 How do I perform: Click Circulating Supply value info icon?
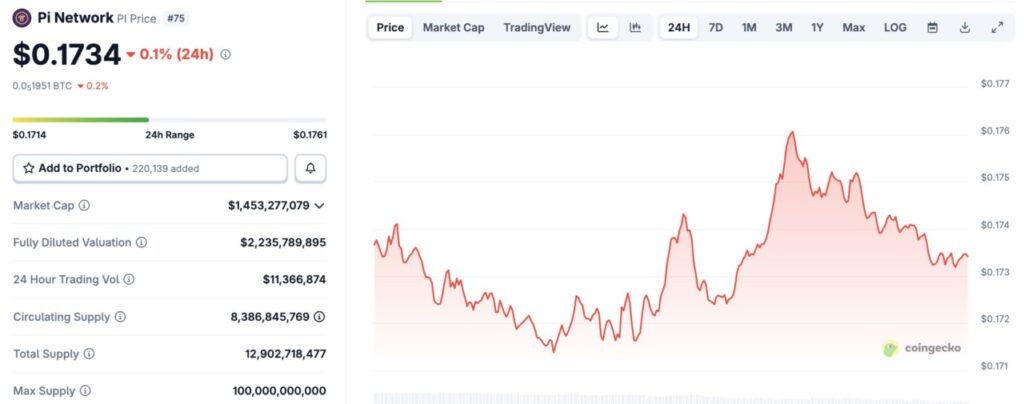(319, 316)
